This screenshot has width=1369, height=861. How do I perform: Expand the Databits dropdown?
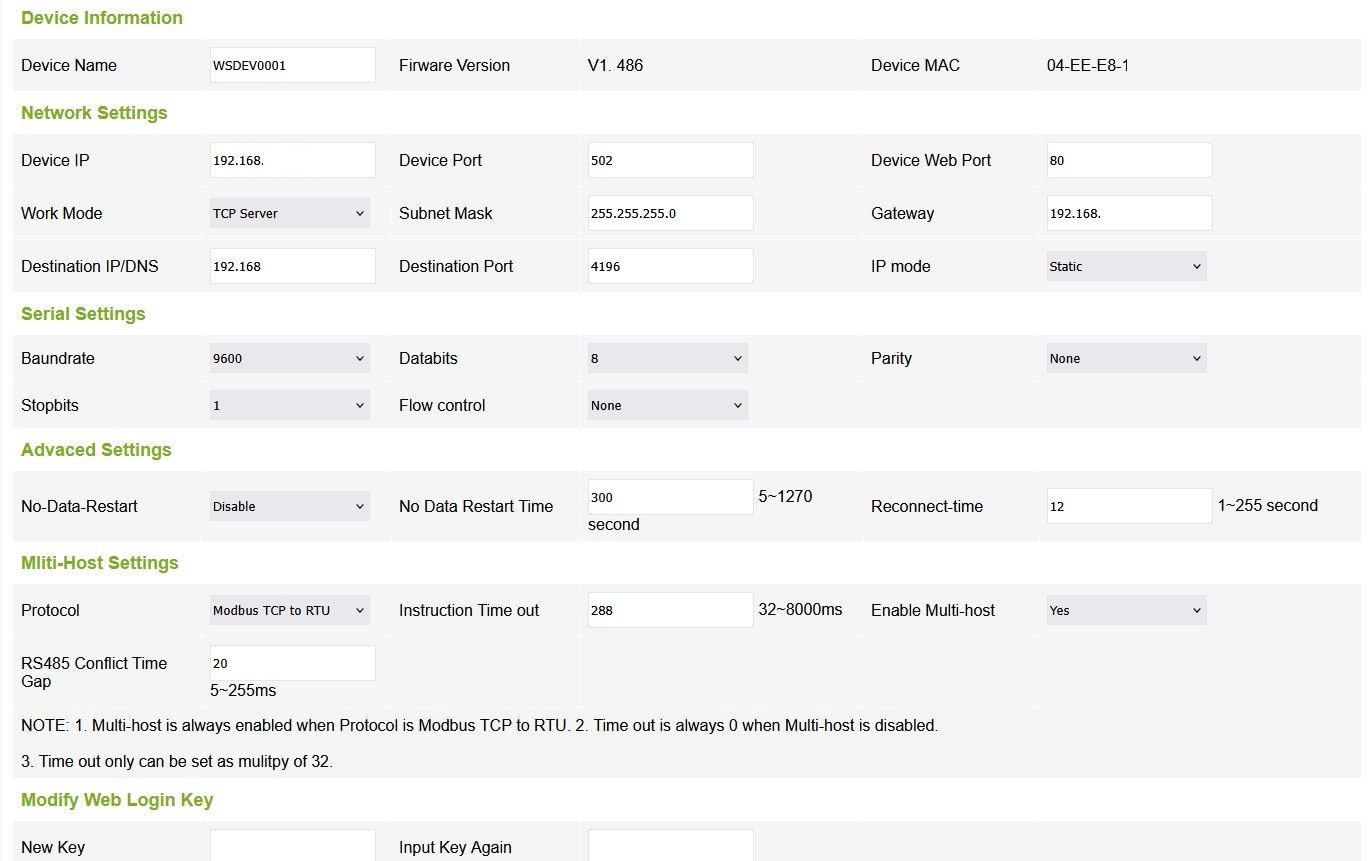point(667,358)
